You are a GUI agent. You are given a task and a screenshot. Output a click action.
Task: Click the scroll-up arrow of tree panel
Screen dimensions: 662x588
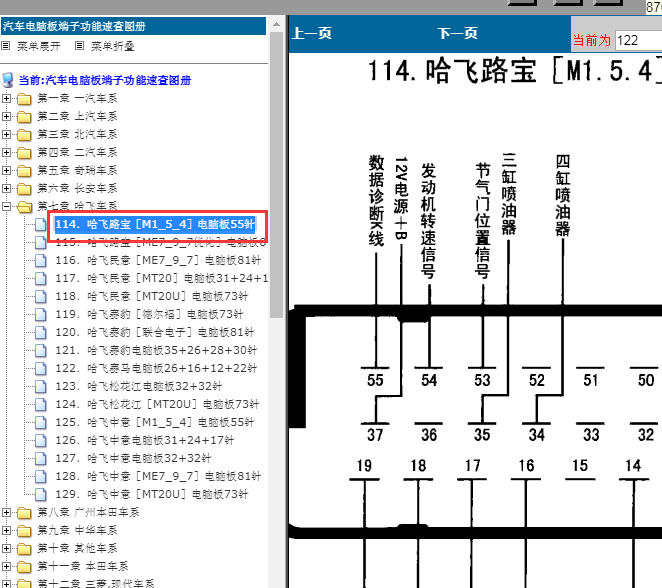277,24
